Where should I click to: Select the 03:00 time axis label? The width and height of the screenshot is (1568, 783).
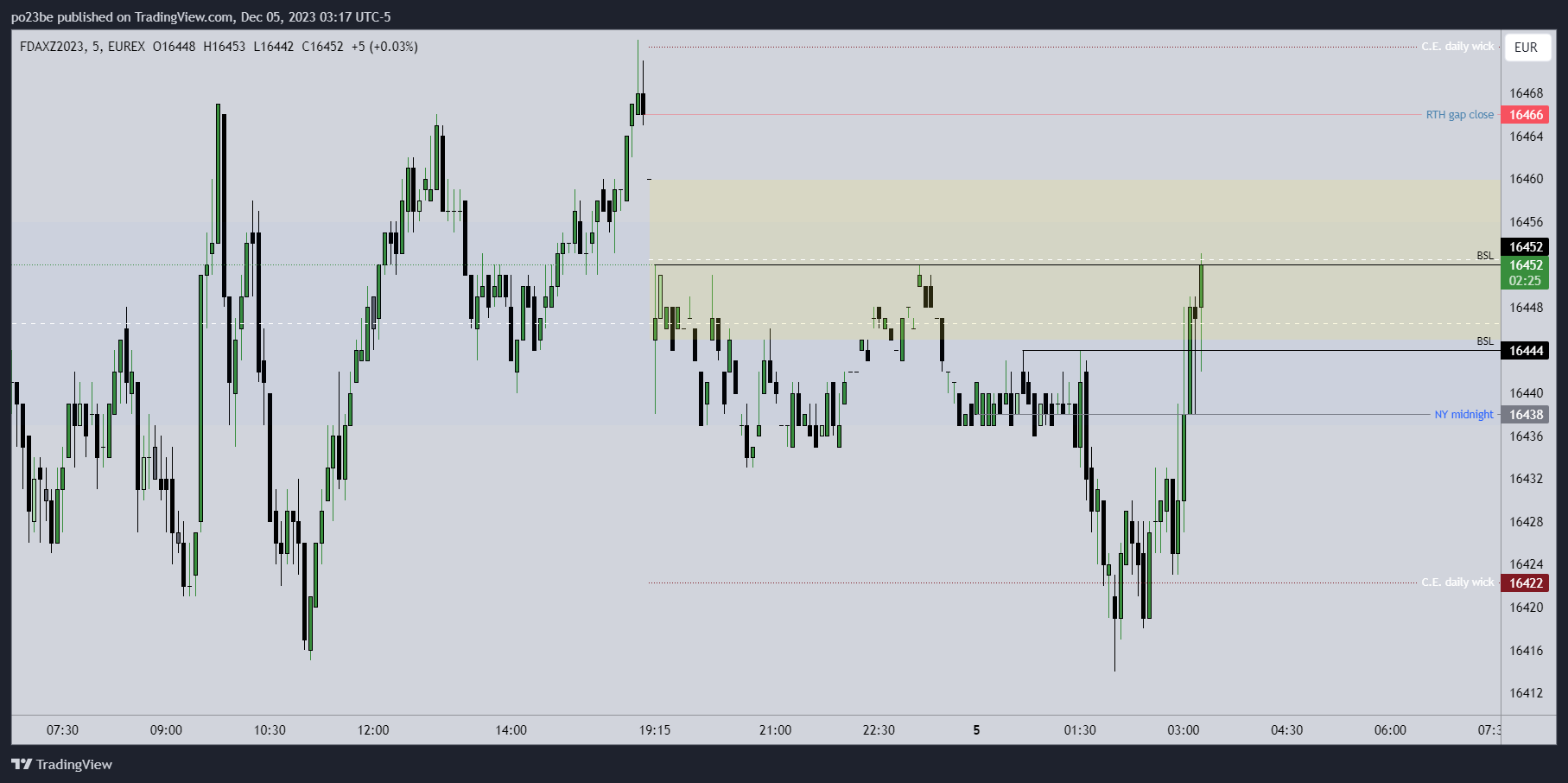pos(1183,730)
